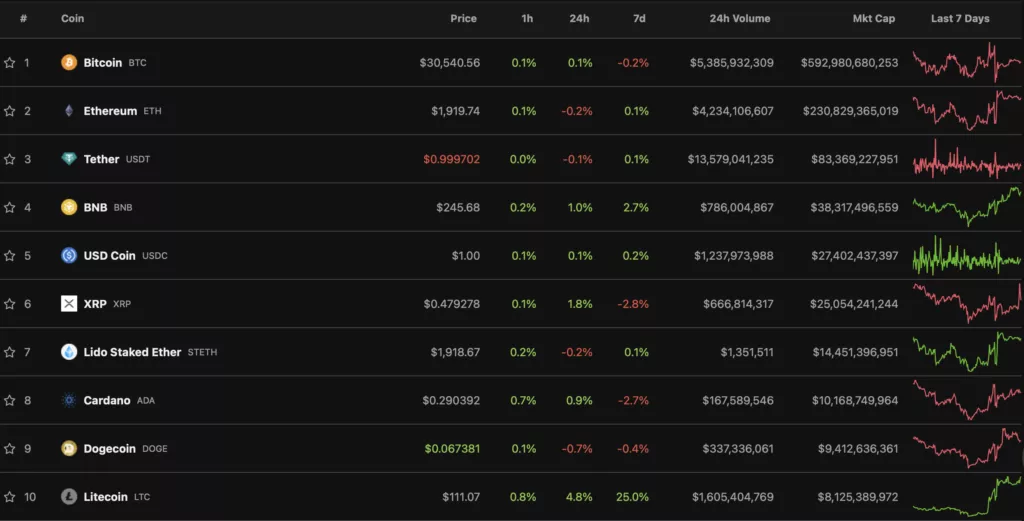Open the XRP coin name link
The height and width of the screenshot is (521, 1024).
tap(95, 304)
